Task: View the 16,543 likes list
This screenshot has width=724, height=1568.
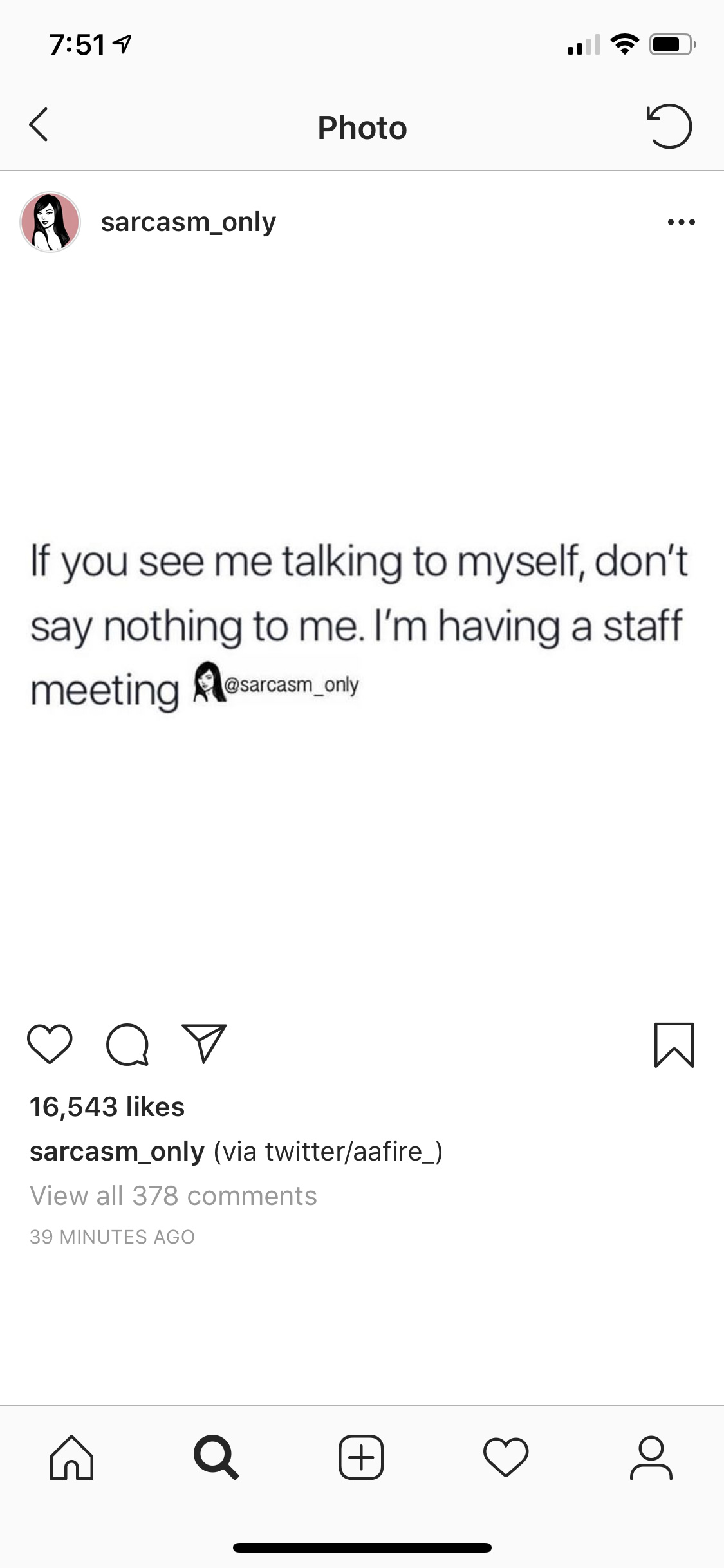Action: tap(107, 1107)
